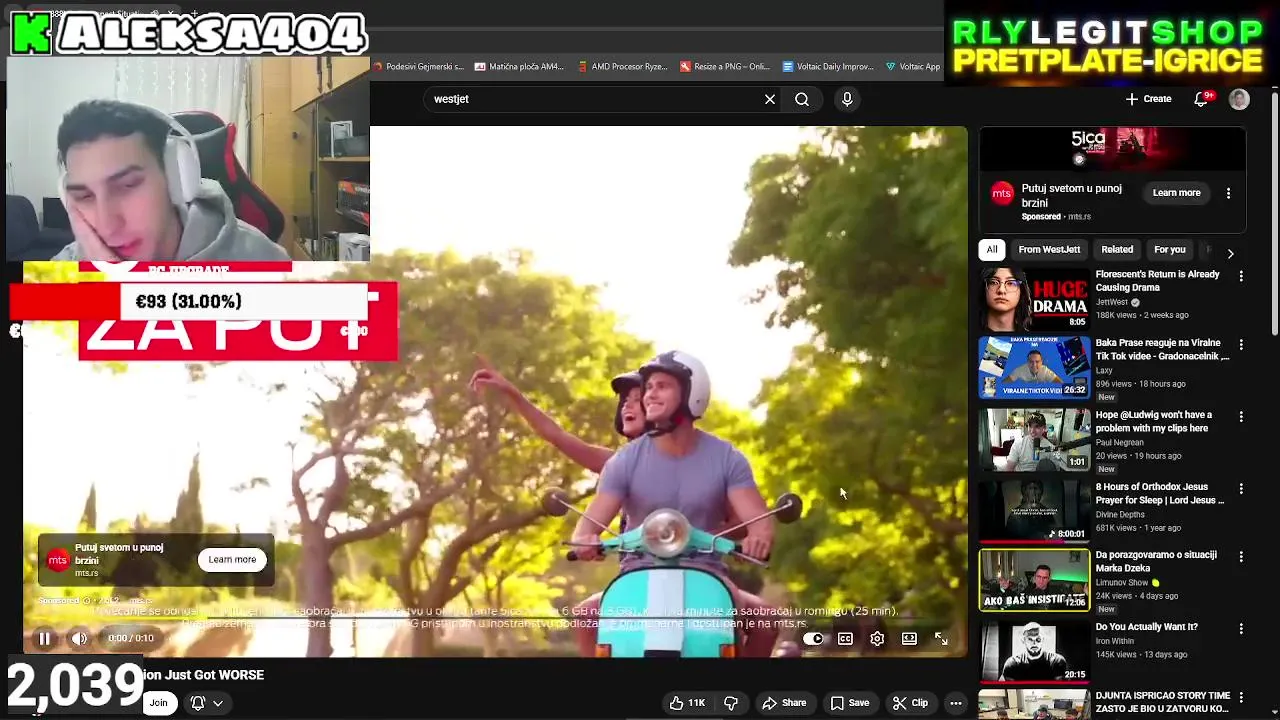
Task: Open AMD Procesor Ryze bookmark
Action: click(x=621, y=67)
